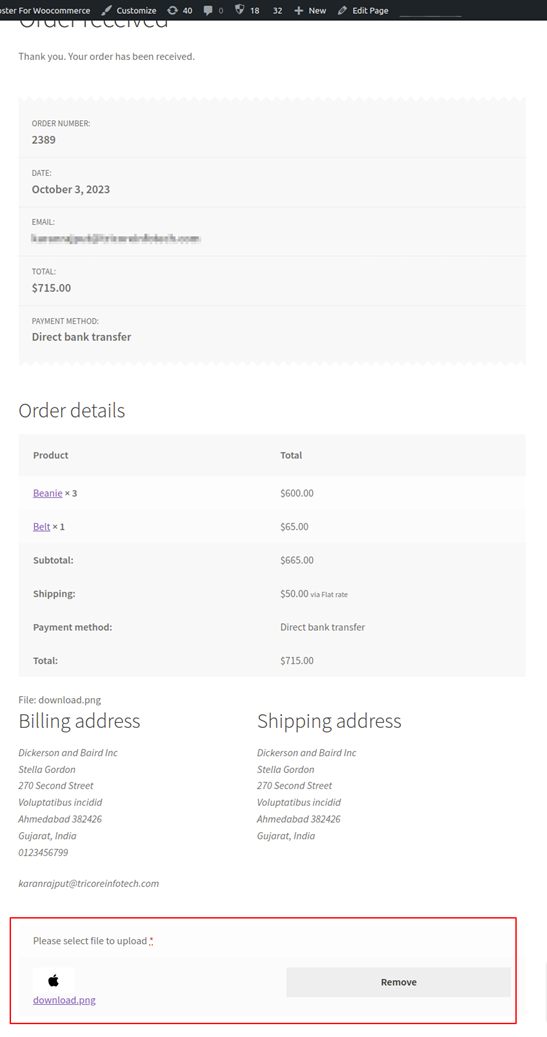Screen dimensions: 547x1037
Task: Open the updates icon showing 40
Action: [173, 11]
